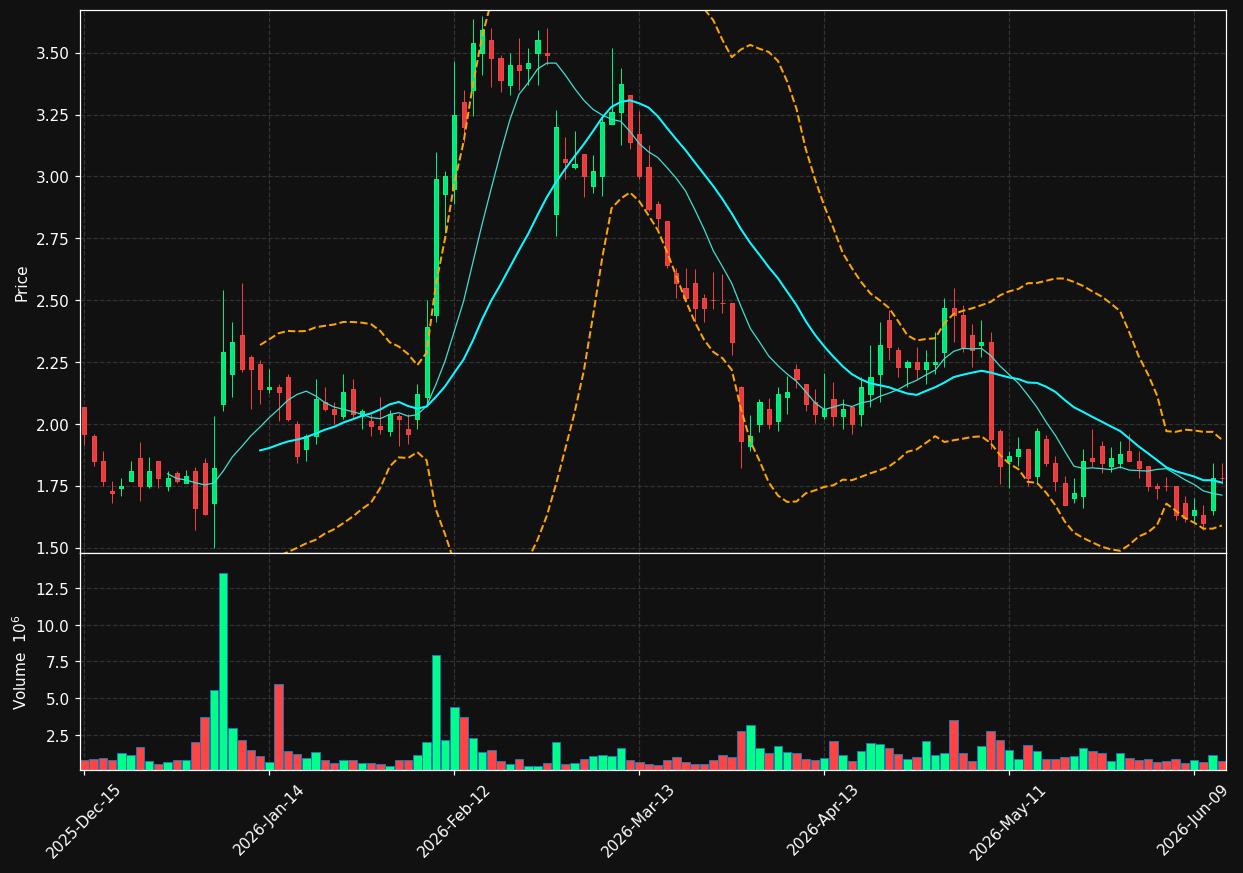
Task: Click the 2026-Apr-13 date label
Action: click(x=823, y=821)
